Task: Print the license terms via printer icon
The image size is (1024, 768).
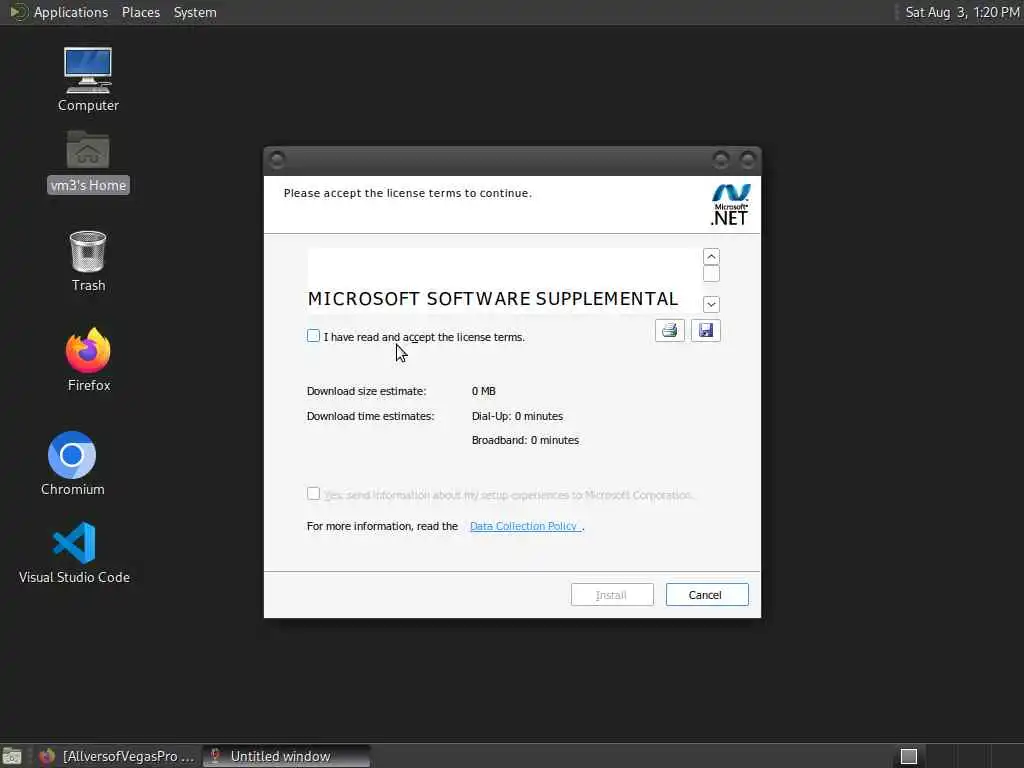Action: (669, 330)
